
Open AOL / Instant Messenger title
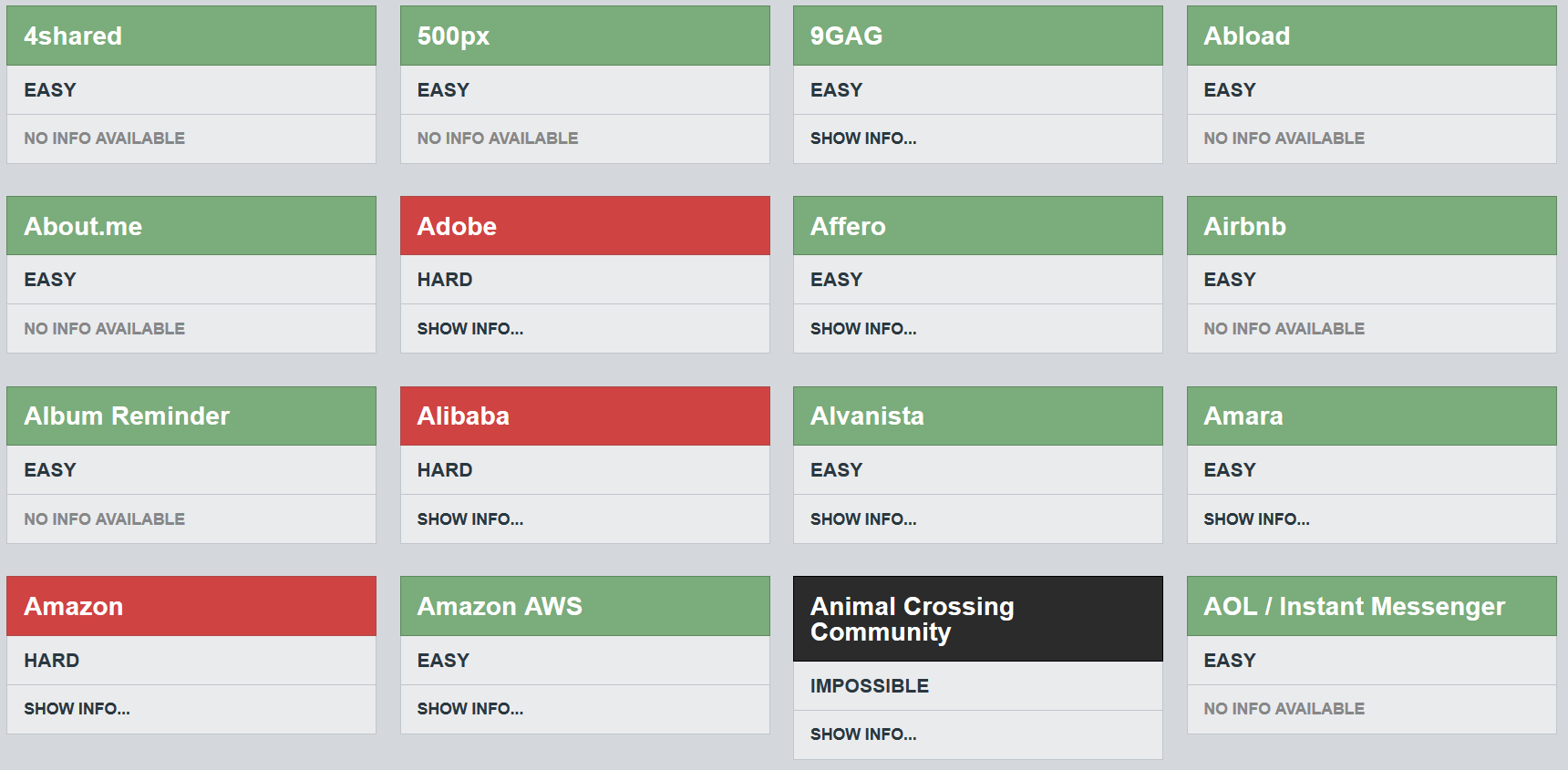pos(1354,607)
